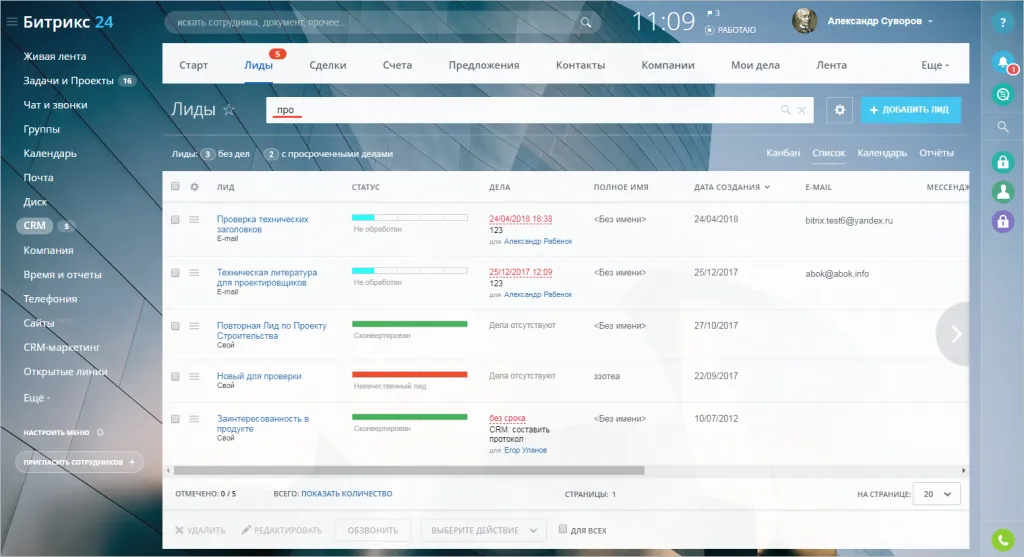Switch to the Канбан view
The image size is (1024, 557).
coord(783,153)
